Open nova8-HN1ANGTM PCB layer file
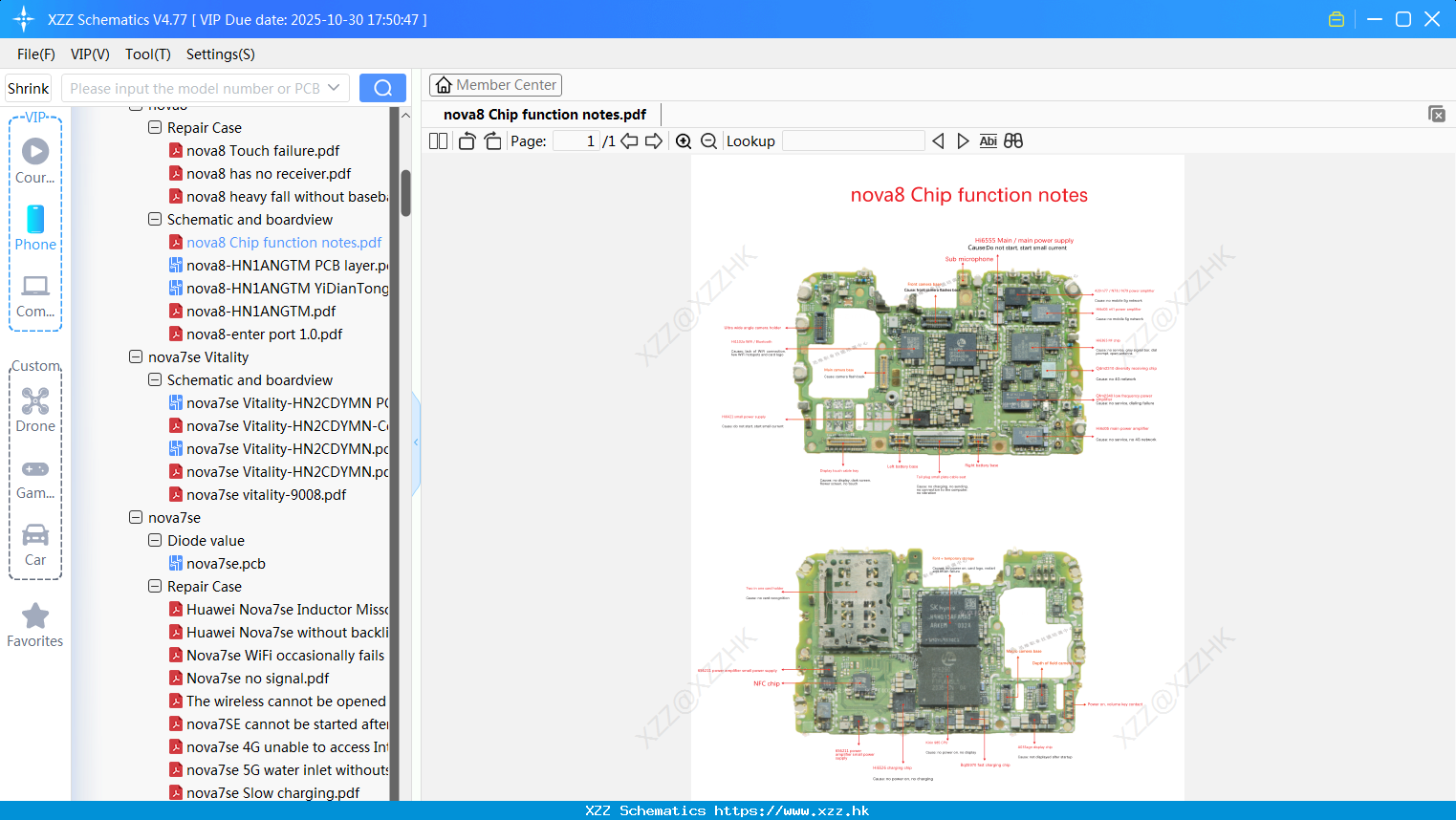This screenshot has height=820, width=1456. (x=288, y=265)
